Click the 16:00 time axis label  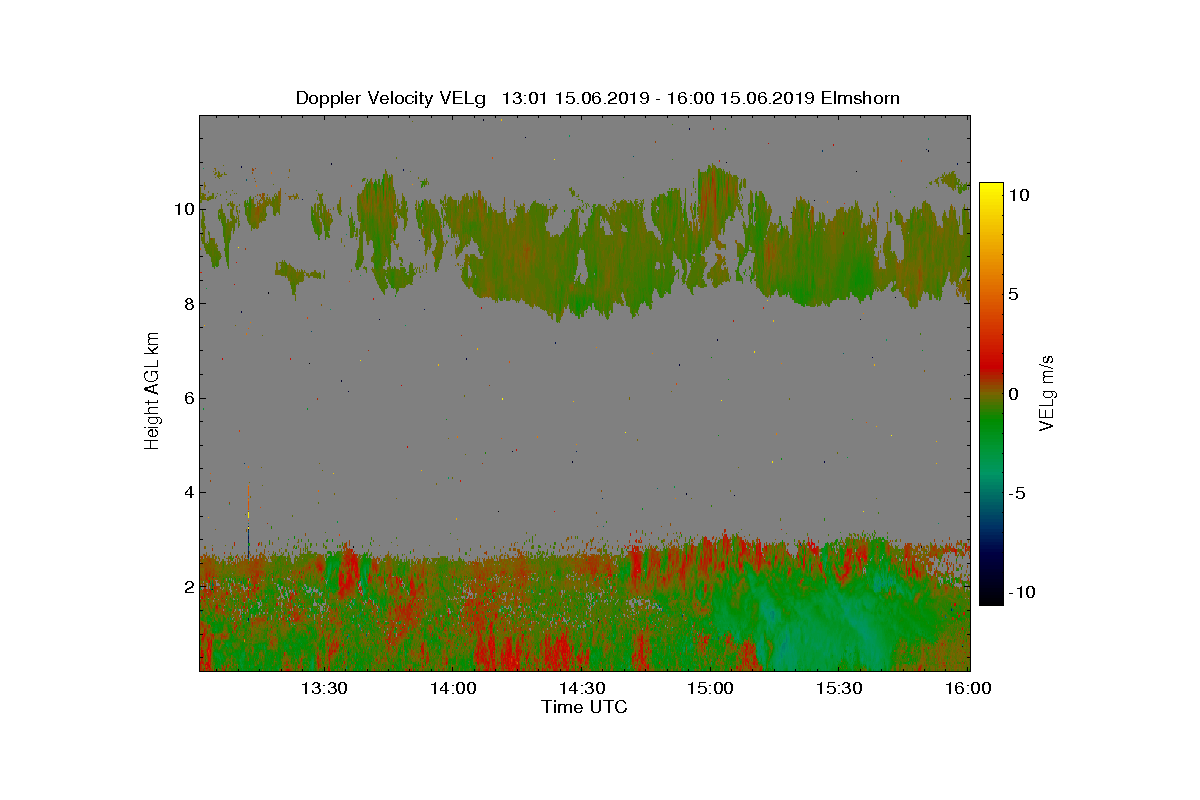coord(969,688)
